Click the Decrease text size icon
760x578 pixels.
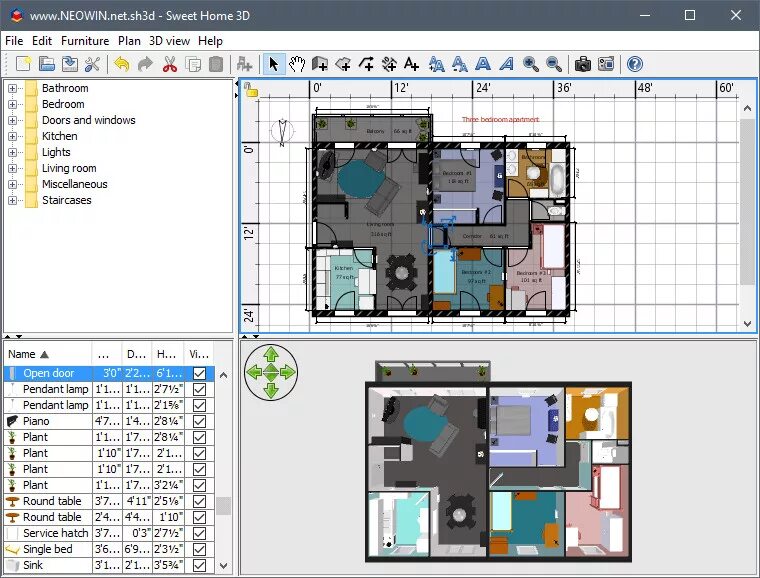(x=459, y=64)
